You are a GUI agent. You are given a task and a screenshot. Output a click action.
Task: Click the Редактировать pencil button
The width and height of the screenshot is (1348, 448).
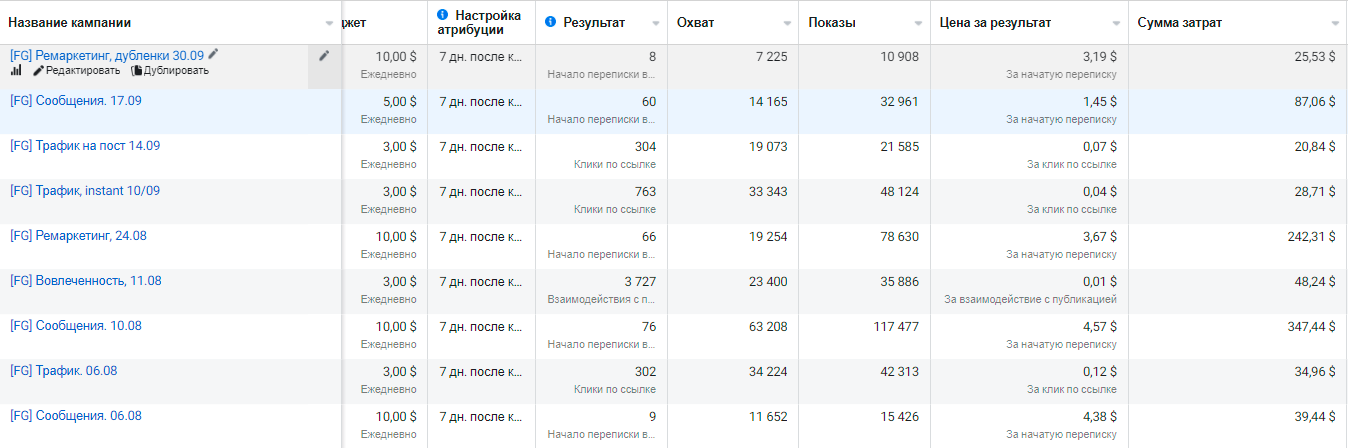pyautogui.click(x=77, y=71)
